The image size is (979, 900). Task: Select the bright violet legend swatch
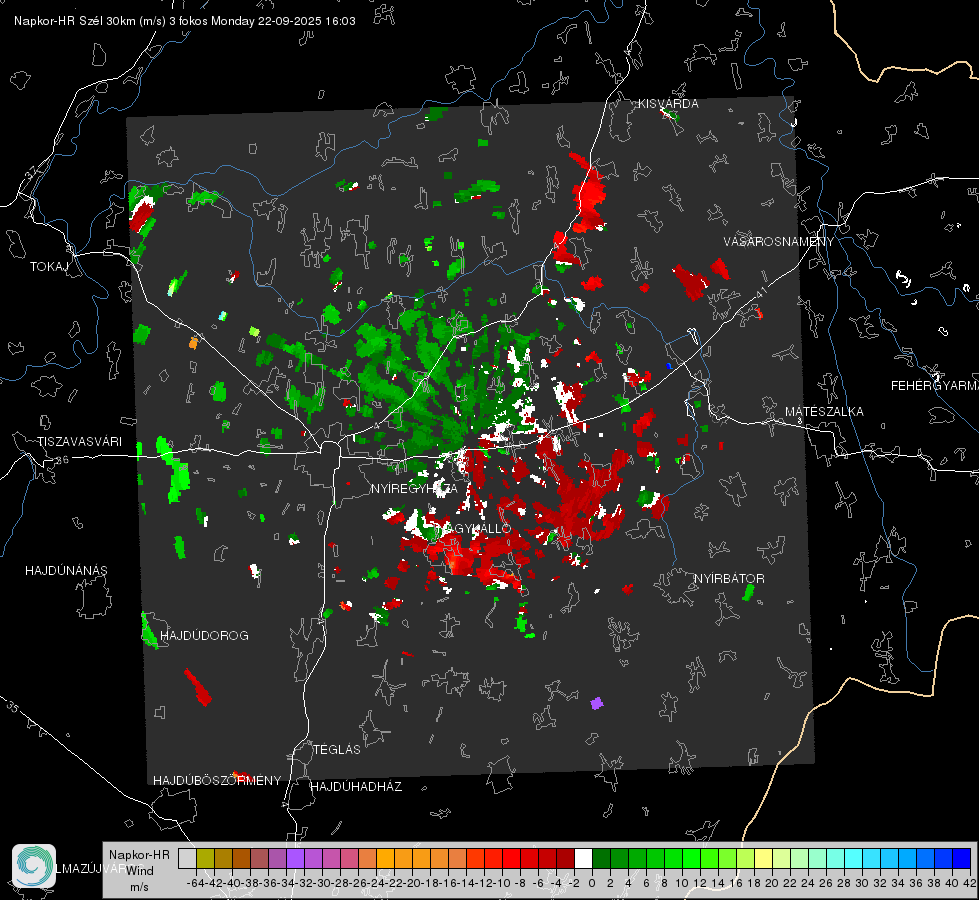(295, 858)
